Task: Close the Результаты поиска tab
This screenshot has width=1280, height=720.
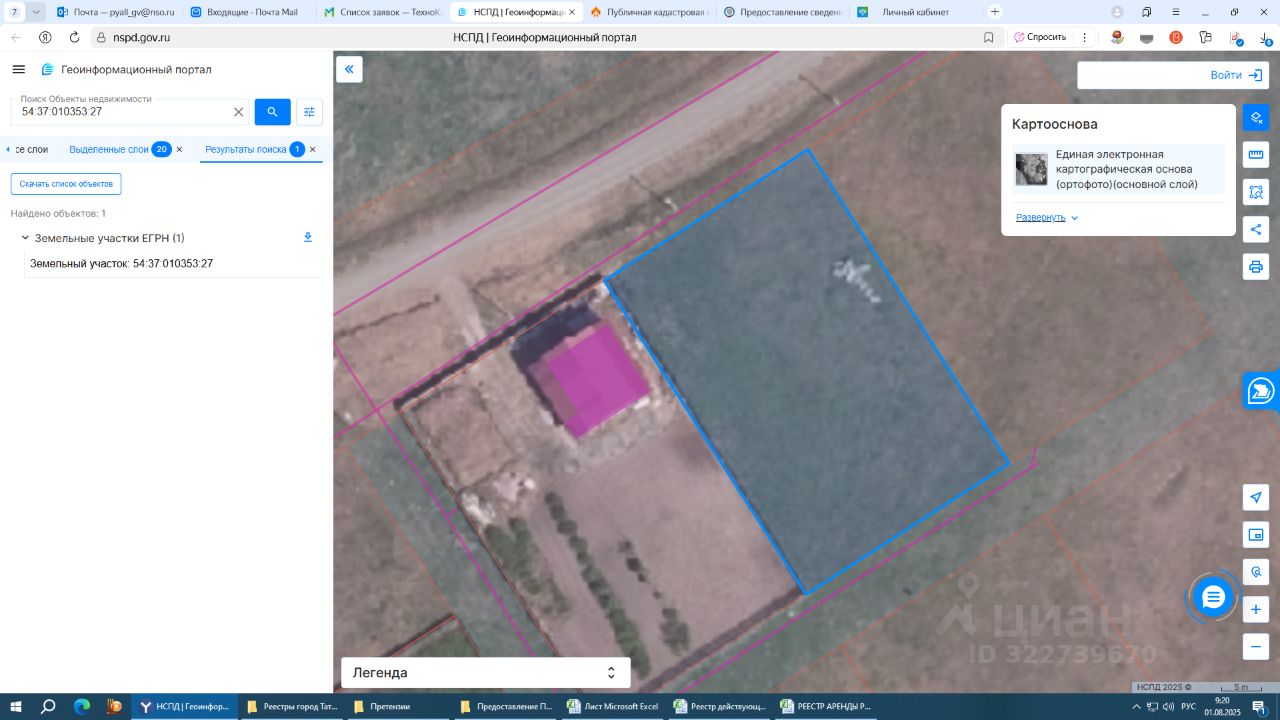Action: [313, 149]
